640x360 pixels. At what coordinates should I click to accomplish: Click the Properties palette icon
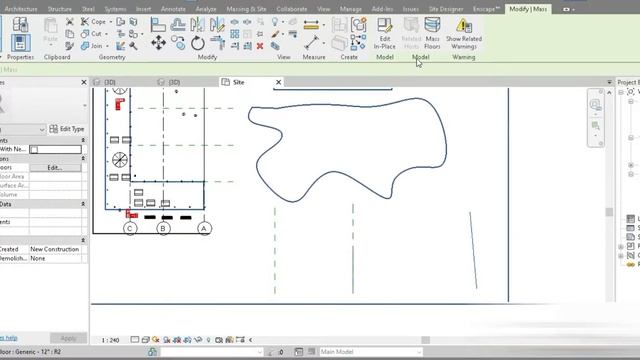pyautogui.click(x=20, y=43)
